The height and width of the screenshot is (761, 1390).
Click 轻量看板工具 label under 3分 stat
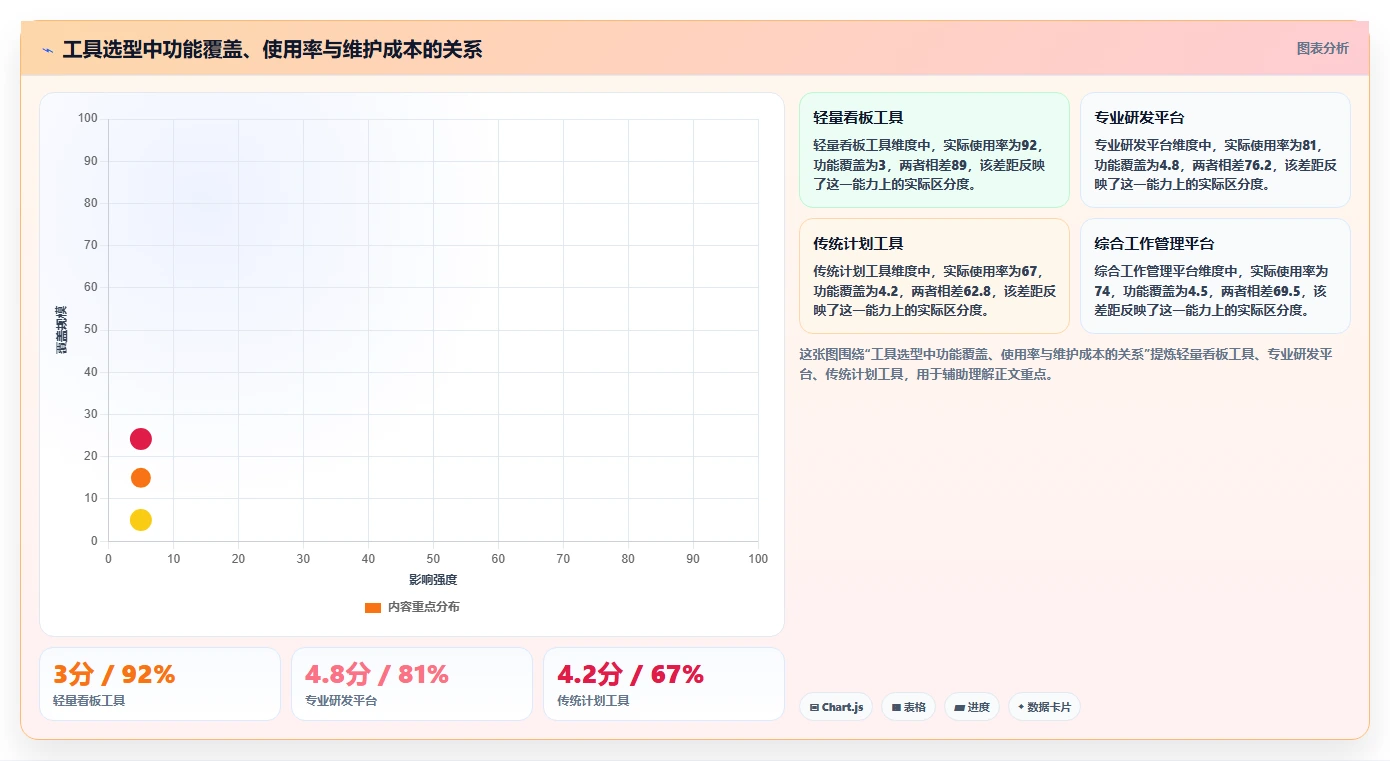tap(89, 701)
